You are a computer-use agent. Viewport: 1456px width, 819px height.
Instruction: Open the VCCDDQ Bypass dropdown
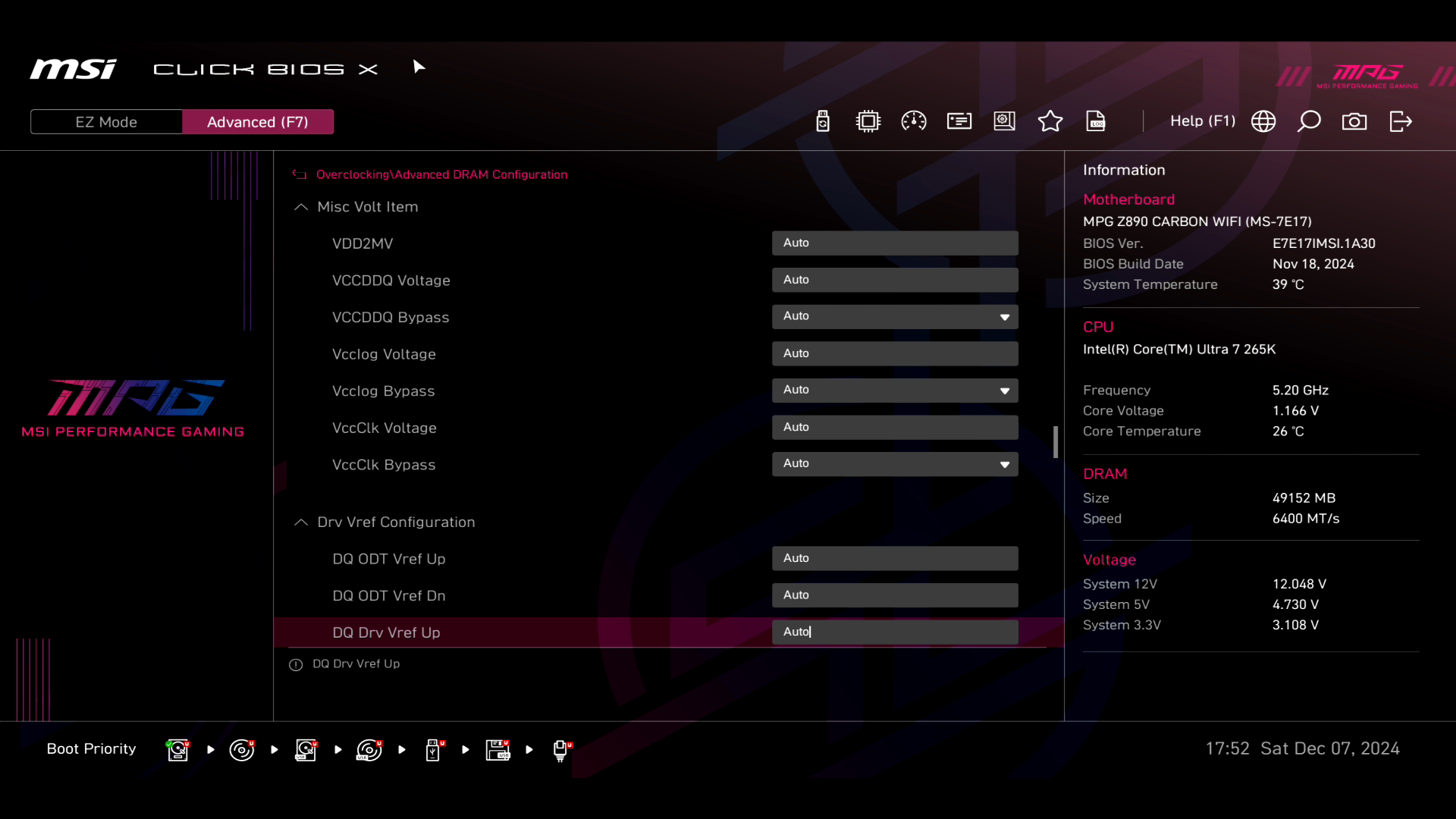(895, 316)
